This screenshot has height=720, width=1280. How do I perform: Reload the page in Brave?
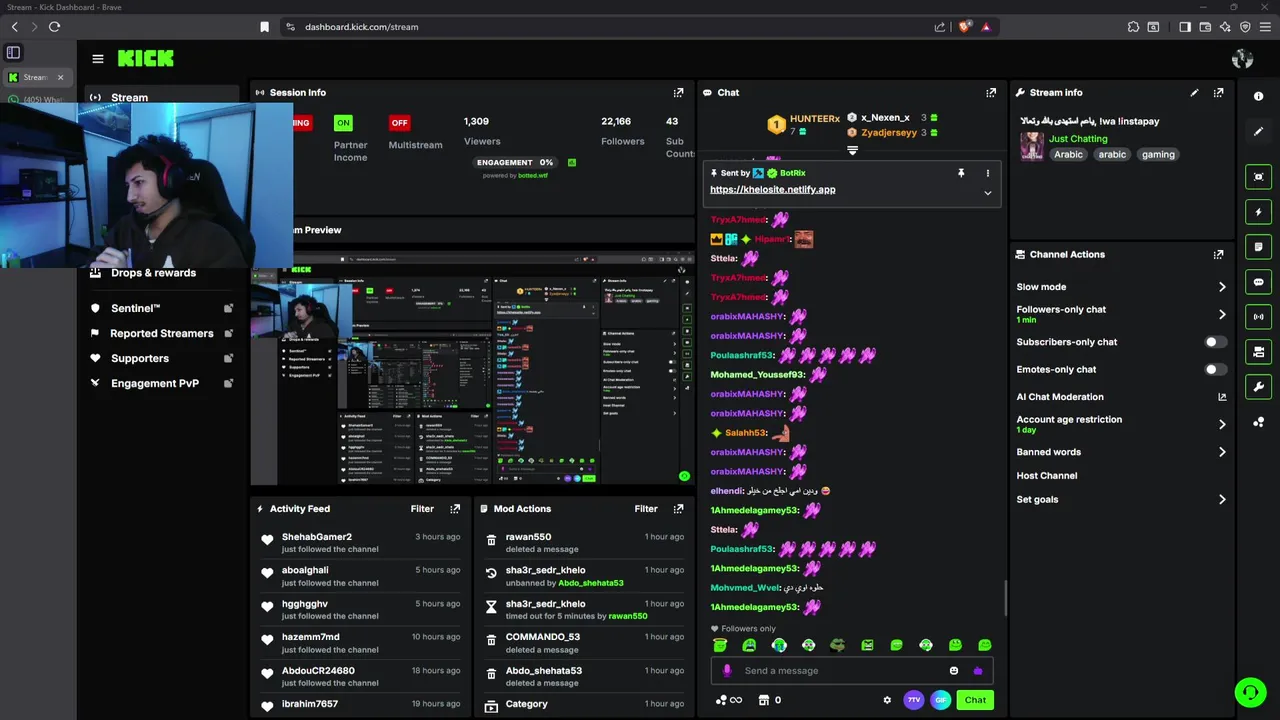[x=54, y=27]
